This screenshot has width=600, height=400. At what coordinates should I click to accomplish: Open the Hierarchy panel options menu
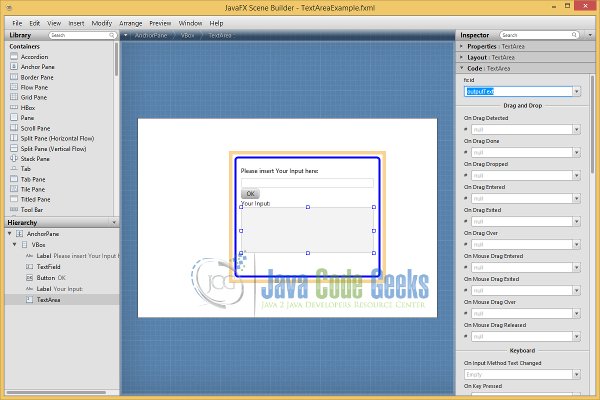click(x=114, y=222)
